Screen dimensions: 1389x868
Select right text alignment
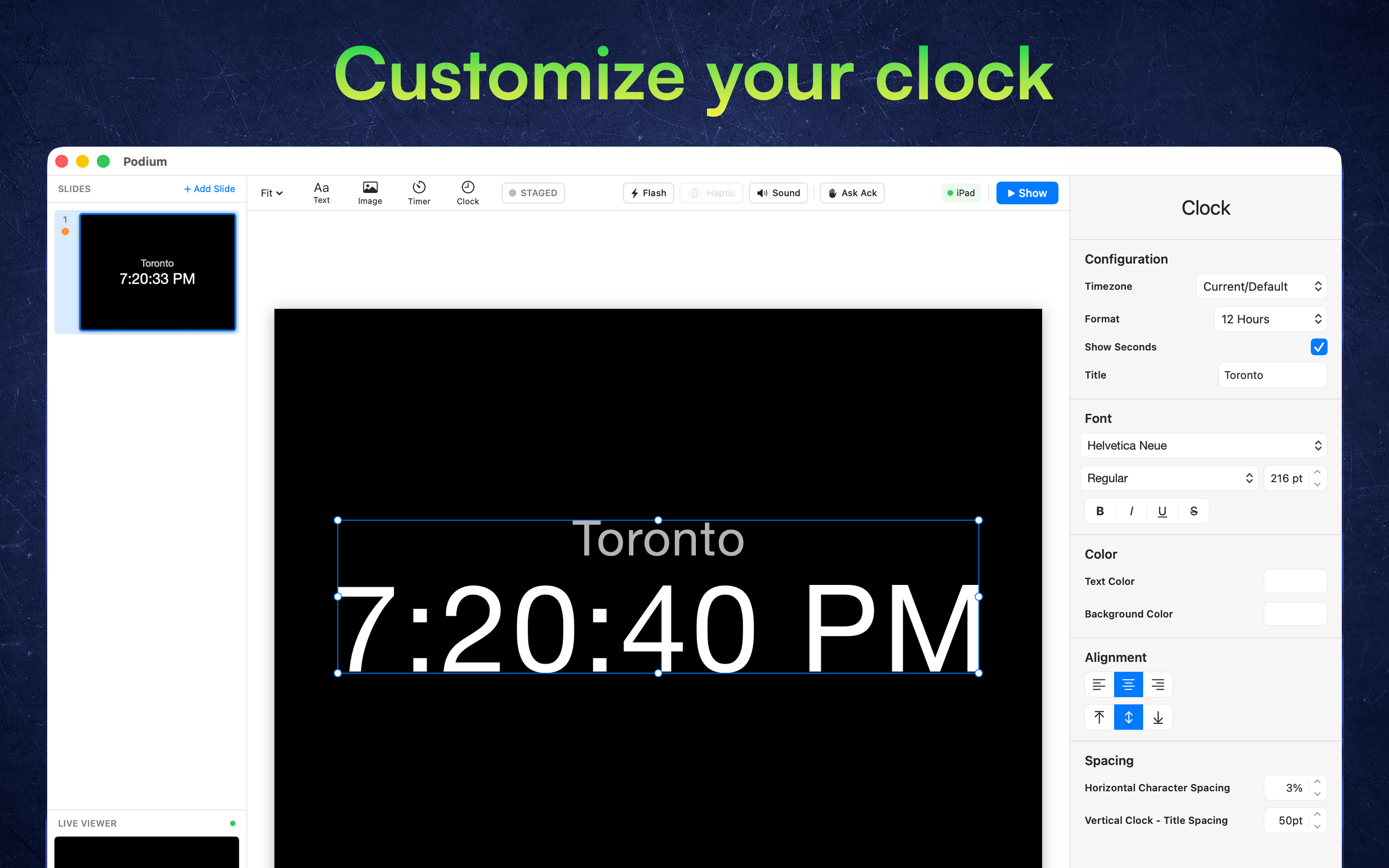pos(1157,684)
